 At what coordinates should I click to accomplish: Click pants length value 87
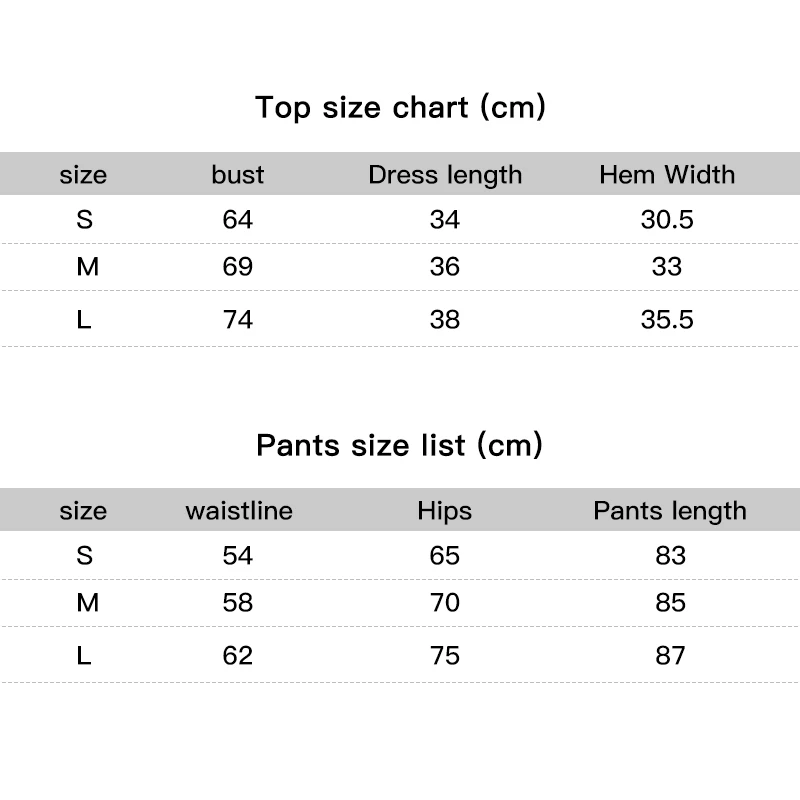(x=670, y=656)
